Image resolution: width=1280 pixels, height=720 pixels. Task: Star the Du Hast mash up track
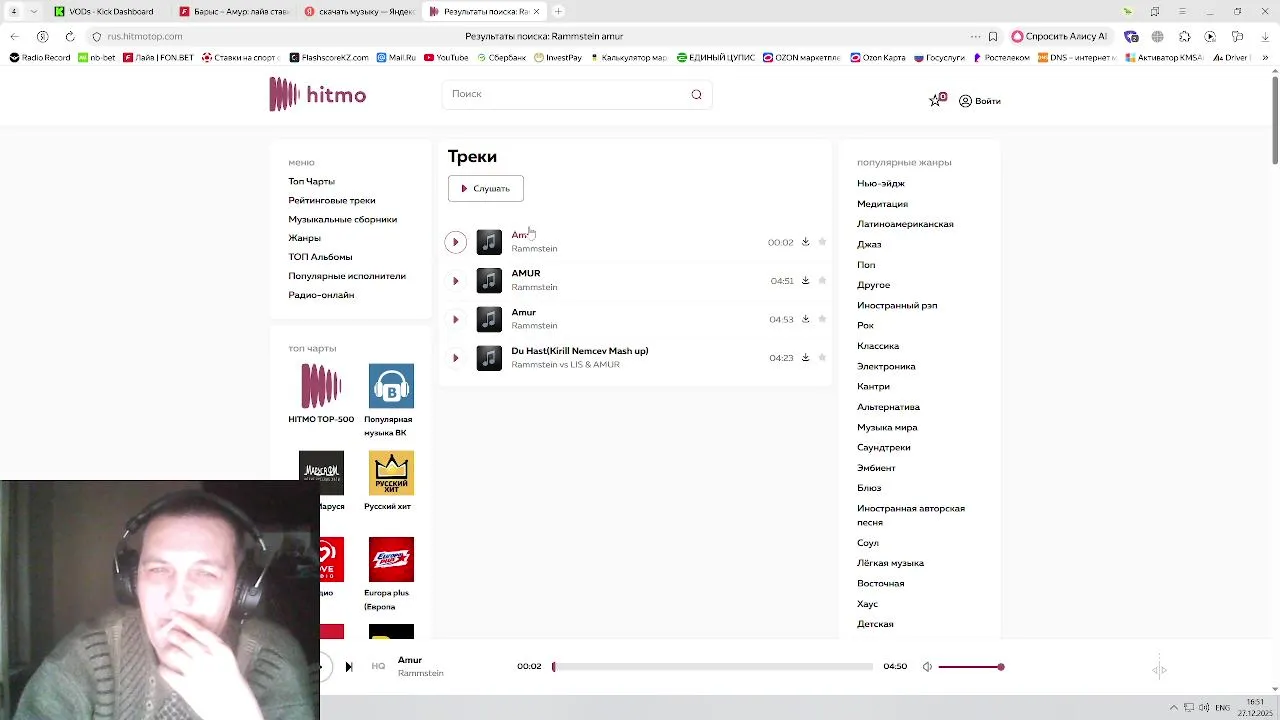coord(822,357)
